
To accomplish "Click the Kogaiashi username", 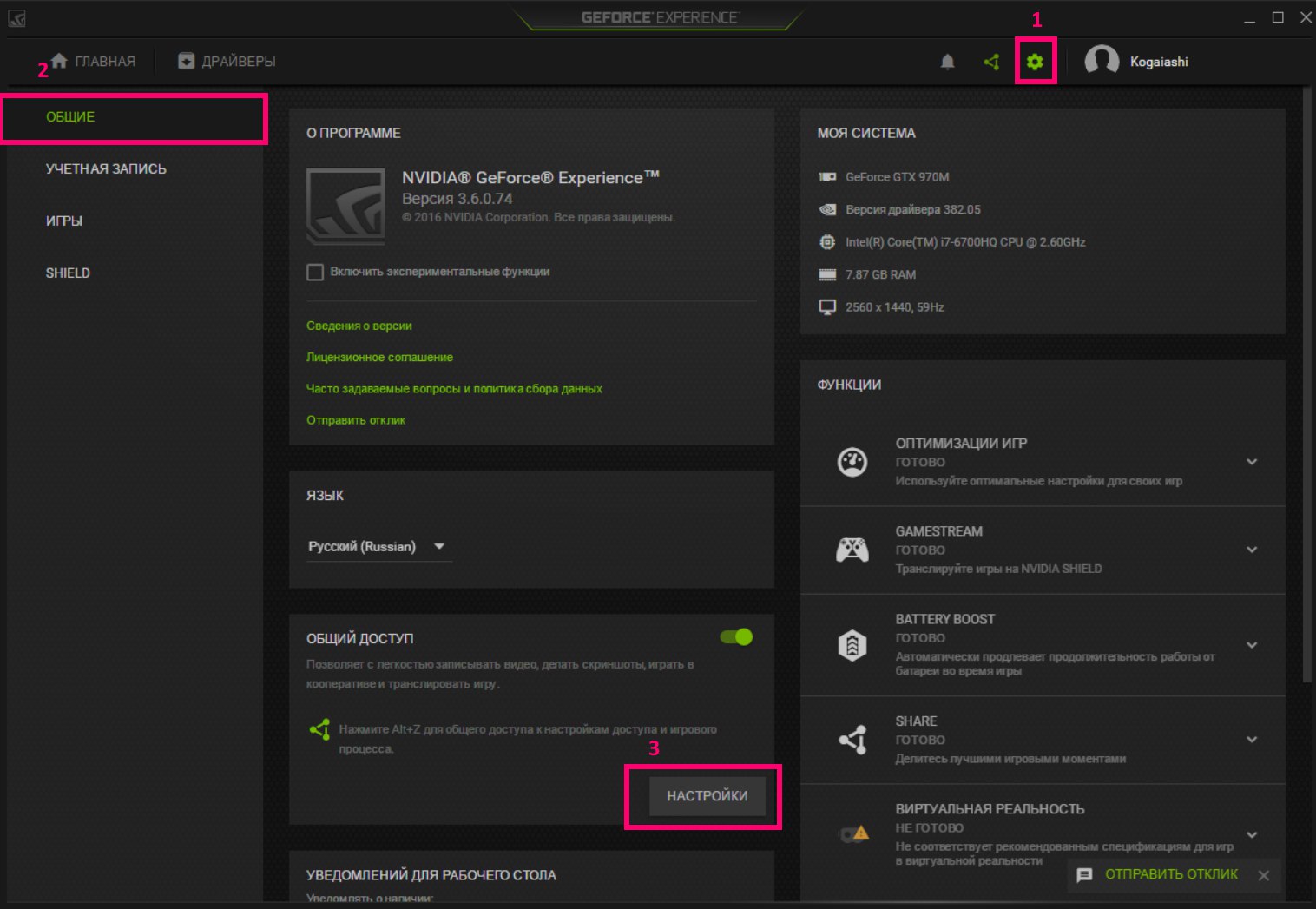I will click(1159, 62).
